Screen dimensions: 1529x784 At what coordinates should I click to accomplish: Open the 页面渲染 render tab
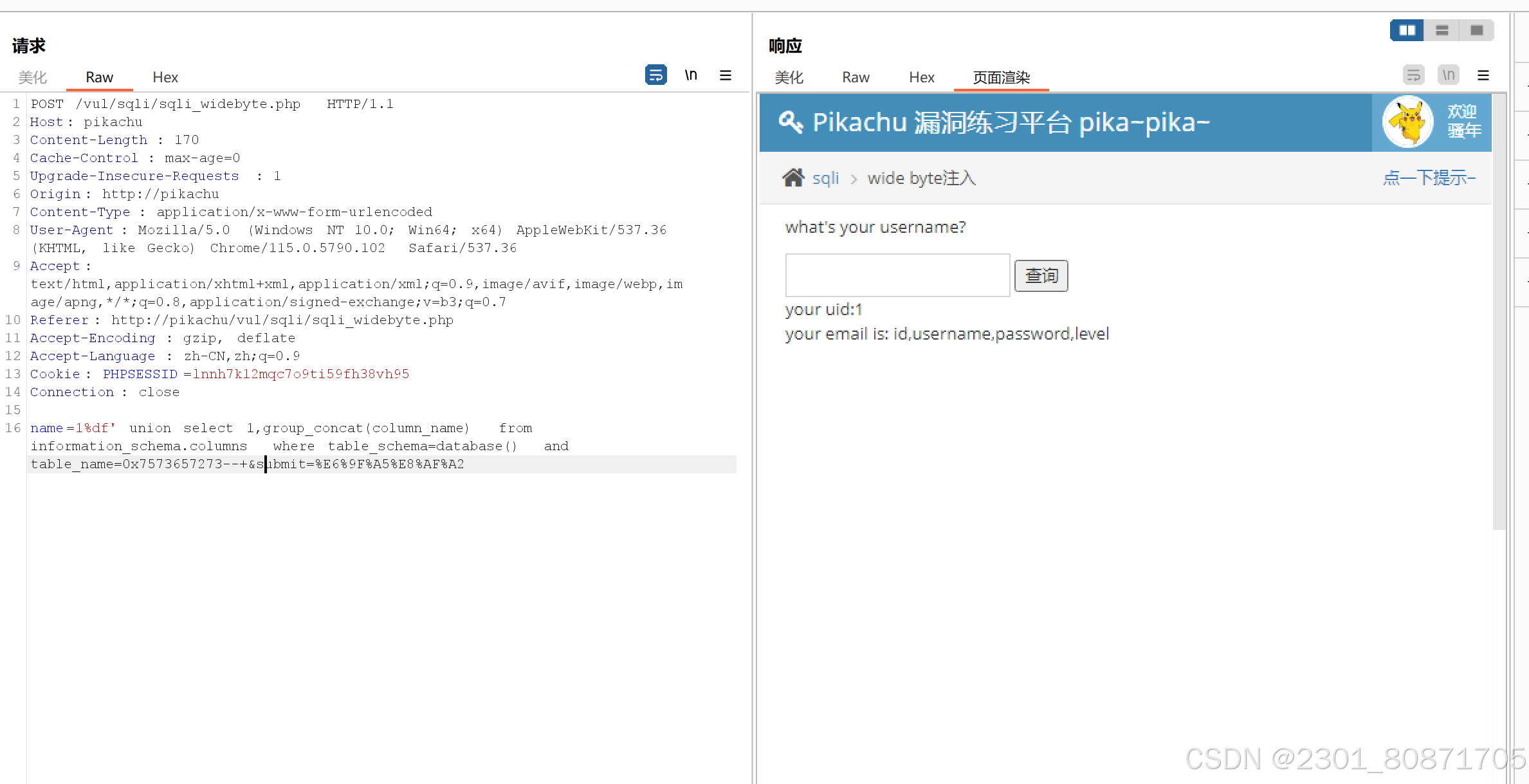(1001, 77)
